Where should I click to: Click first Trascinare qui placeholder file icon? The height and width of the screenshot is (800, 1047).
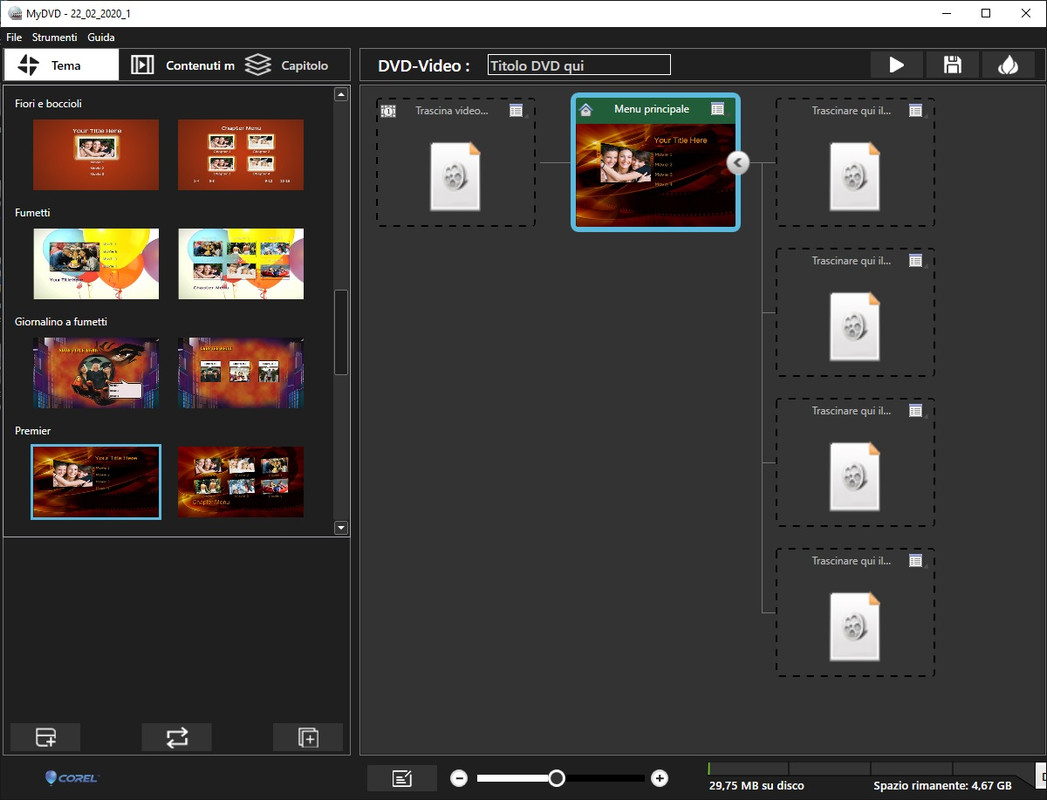coord(855,176)
